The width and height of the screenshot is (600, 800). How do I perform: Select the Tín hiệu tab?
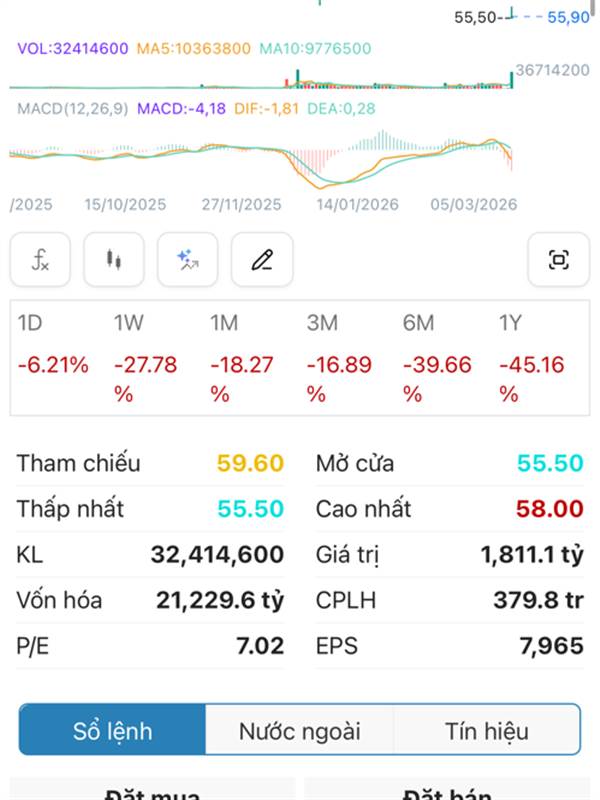pos(487,731)
